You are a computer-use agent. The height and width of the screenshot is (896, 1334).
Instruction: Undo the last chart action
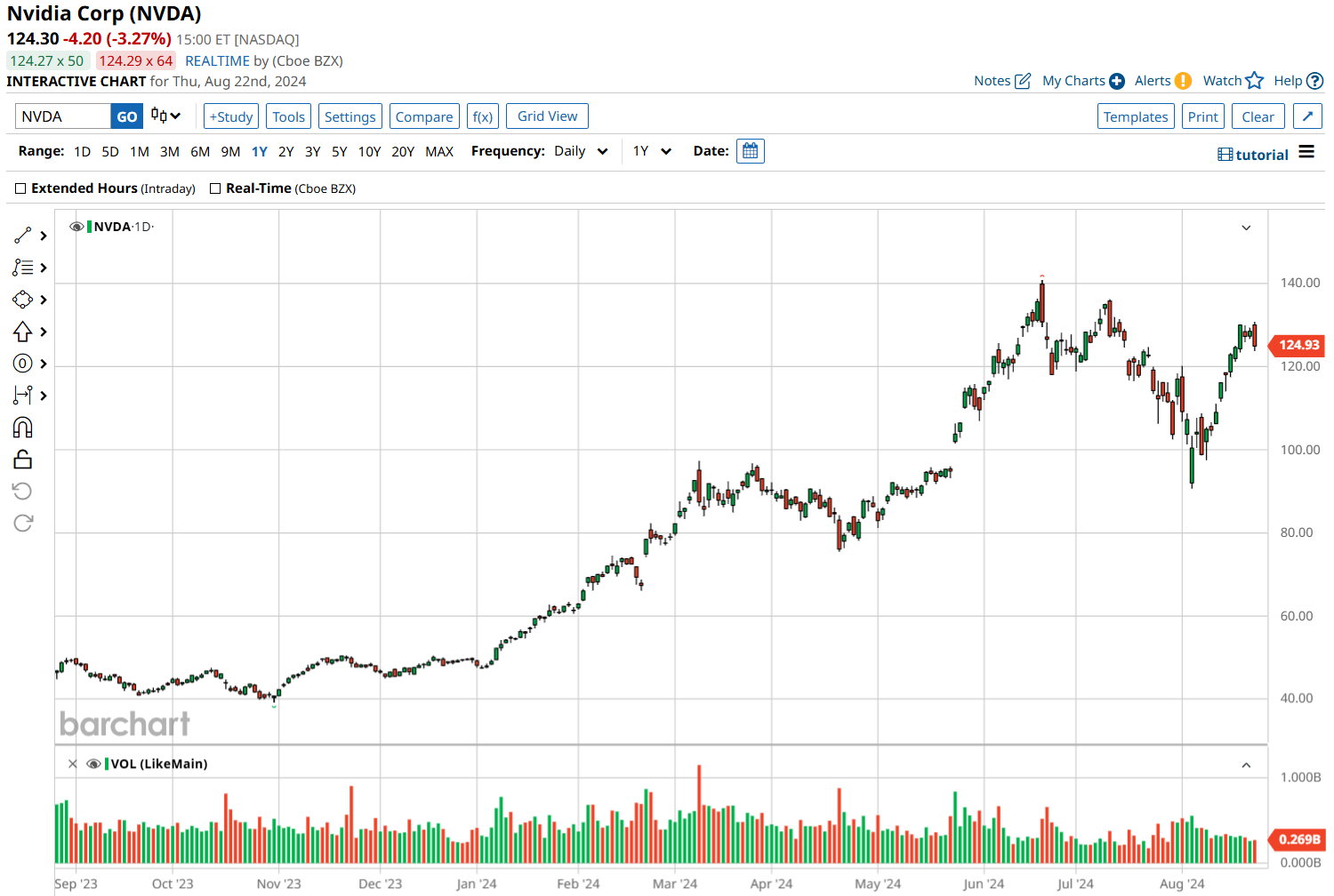[x=22, y=490]
